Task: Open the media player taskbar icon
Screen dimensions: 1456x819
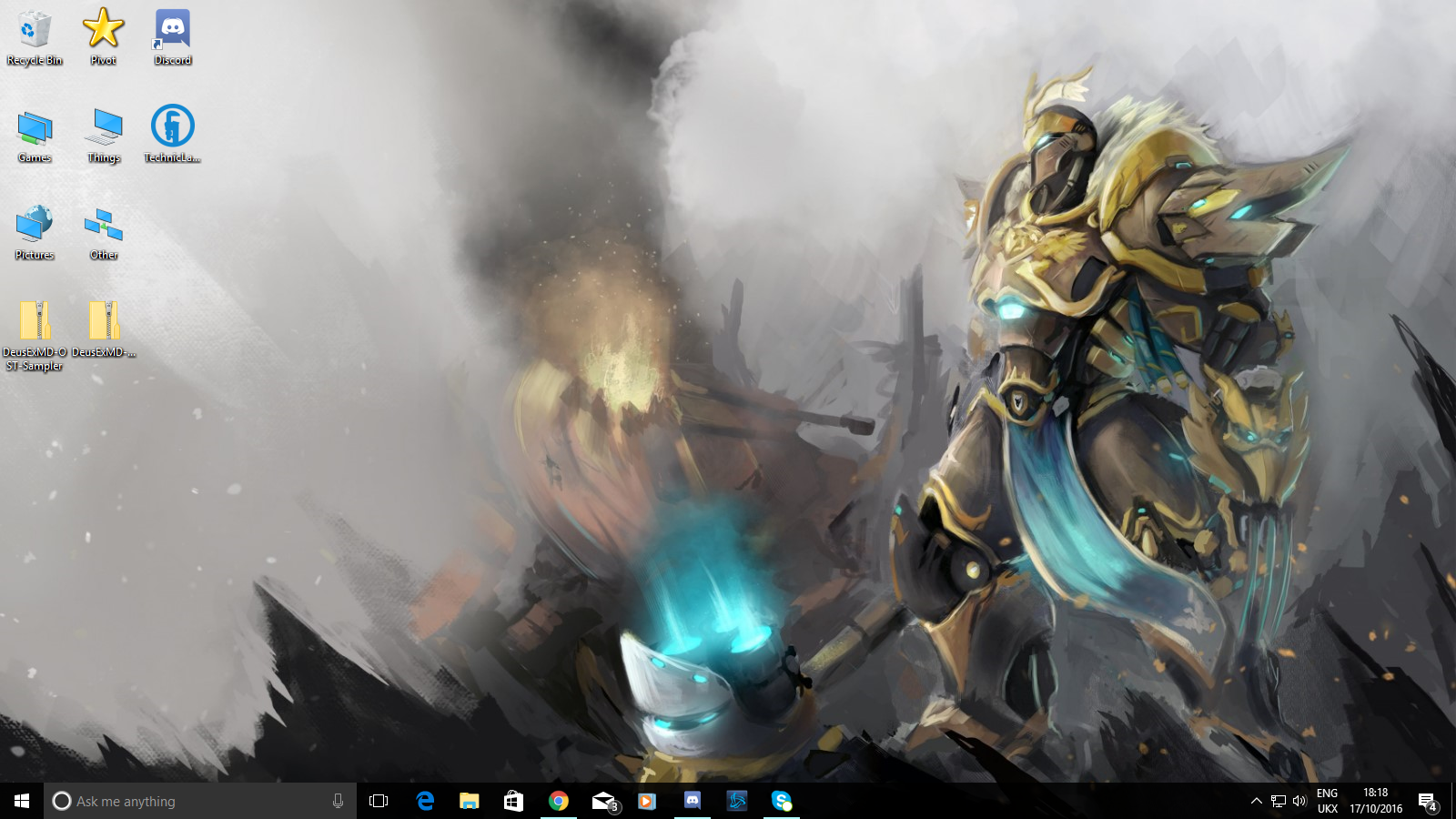Action: (x=647, y=801)
